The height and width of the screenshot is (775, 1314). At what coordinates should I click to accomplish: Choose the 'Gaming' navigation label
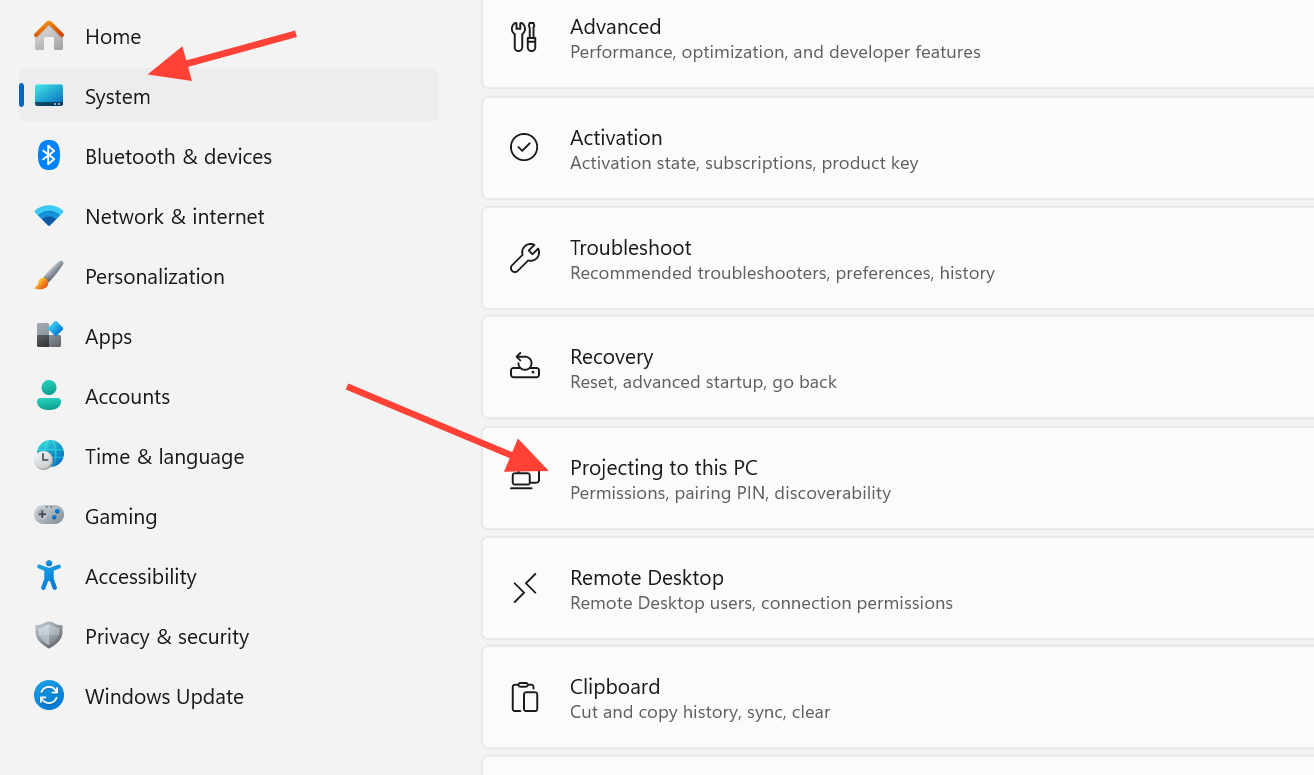[121, 517]
